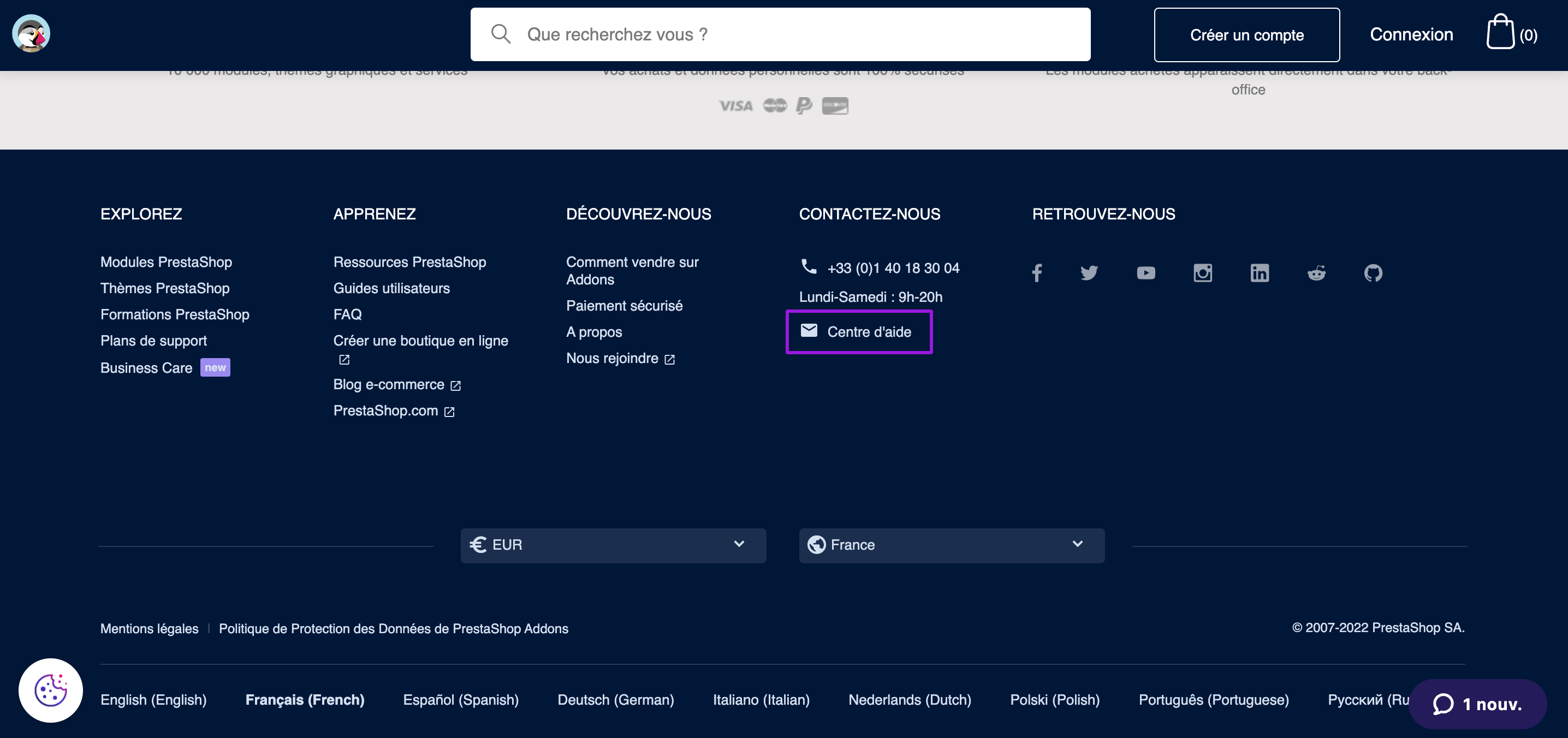This screenshot has height=738, width=1568.
Task: Expand the EUR currency dropdown
Action: pos(613,545)
